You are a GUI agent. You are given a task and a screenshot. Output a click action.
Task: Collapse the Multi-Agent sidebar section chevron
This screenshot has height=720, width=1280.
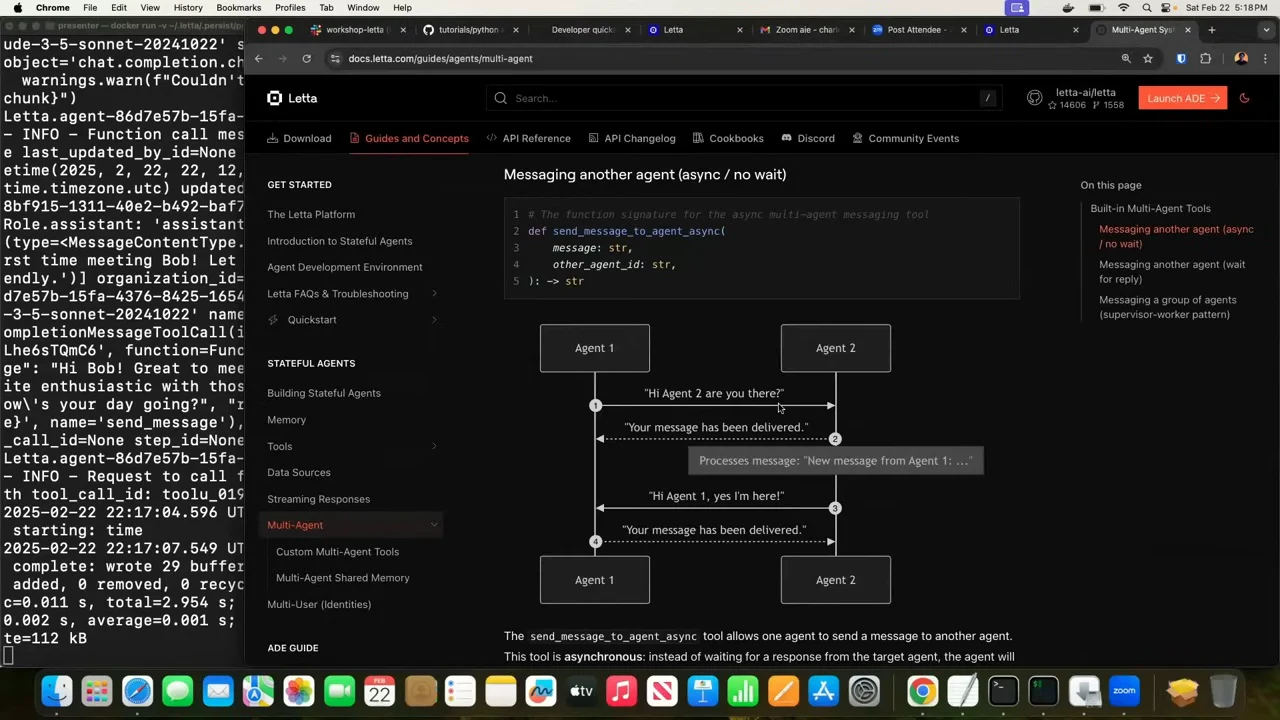[x=434, y=525]
